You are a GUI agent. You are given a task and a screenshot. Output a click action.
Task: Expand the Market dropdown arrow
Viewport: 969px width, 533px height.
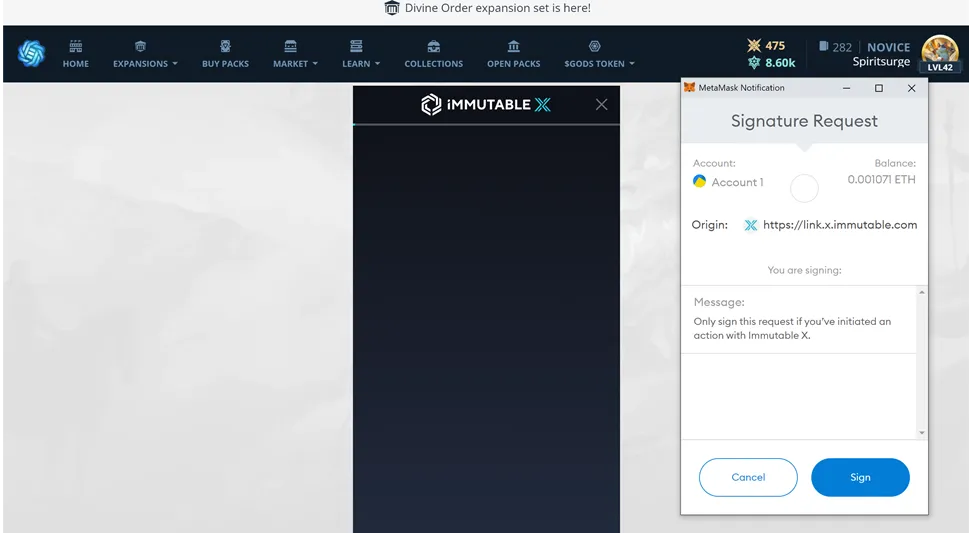coord(315,64)
